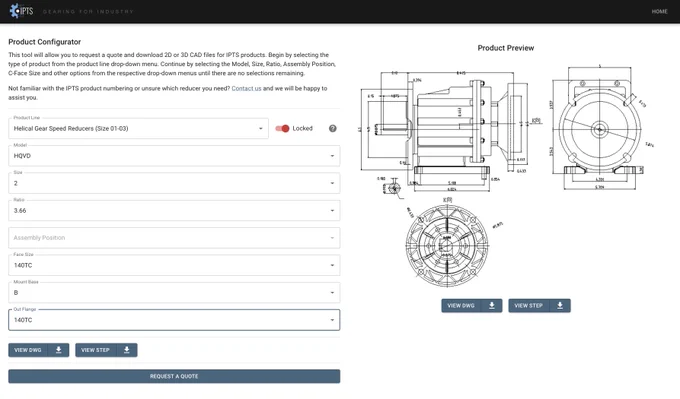Open the Face Size dropdown
The image size is (680, 399).
click(x=174, y=265)
